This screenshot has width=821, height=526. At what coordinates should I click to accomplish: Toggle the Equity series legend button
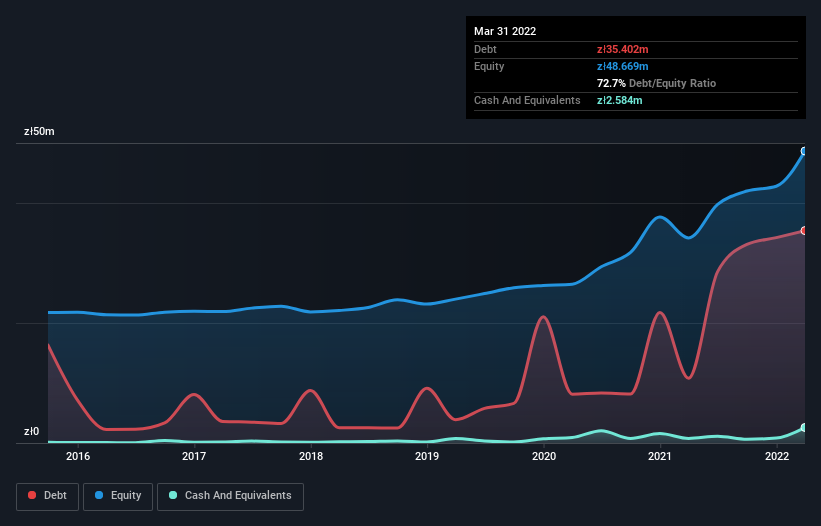point(118,496)
